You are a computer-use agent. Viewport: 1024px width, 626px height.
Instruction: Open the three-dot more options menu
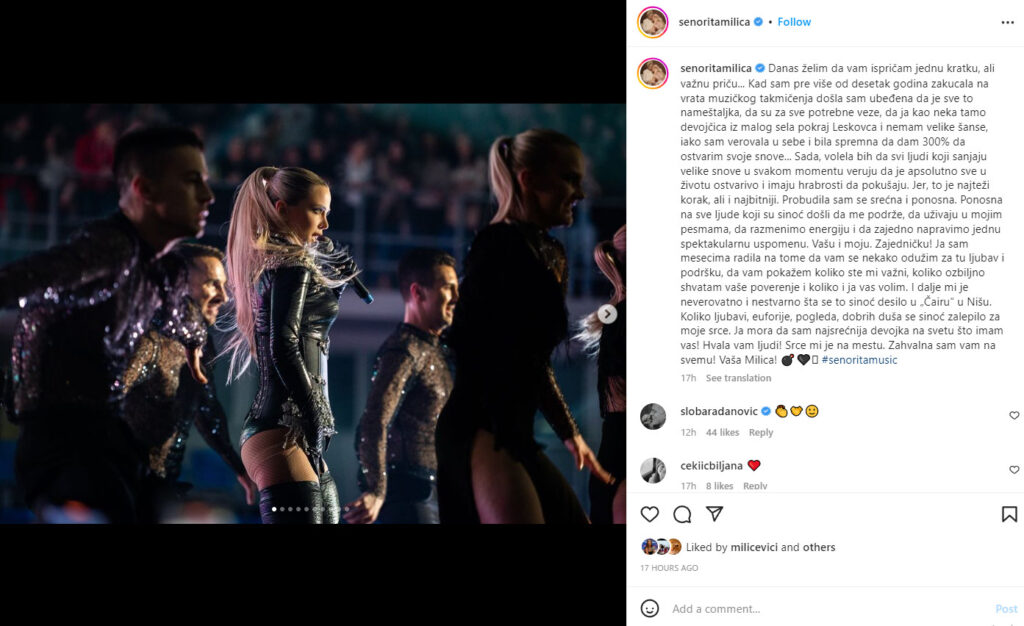[1007, 22]
